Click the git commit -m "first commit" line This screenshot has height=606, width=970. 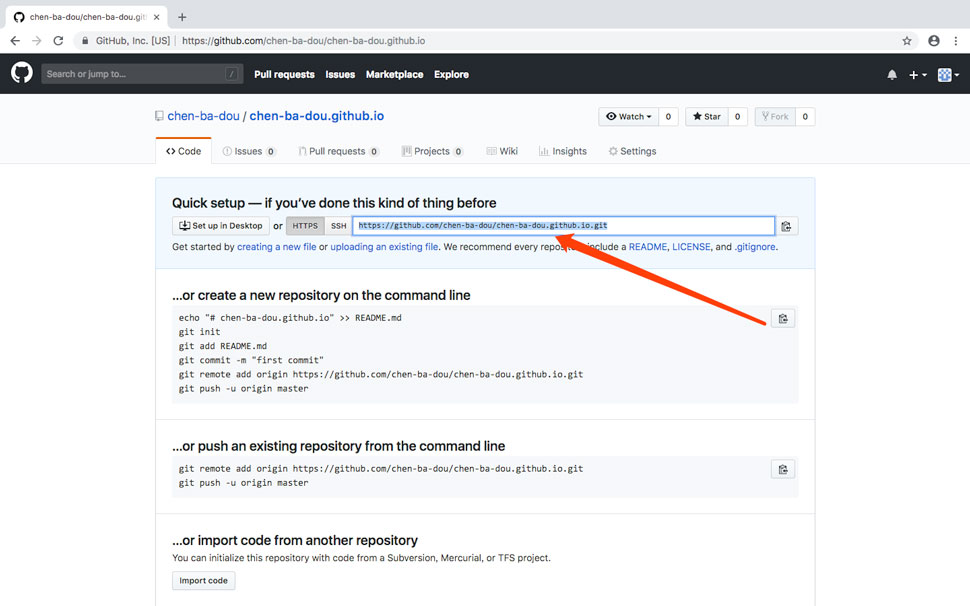pyautogui.click(x=251, y=361)
